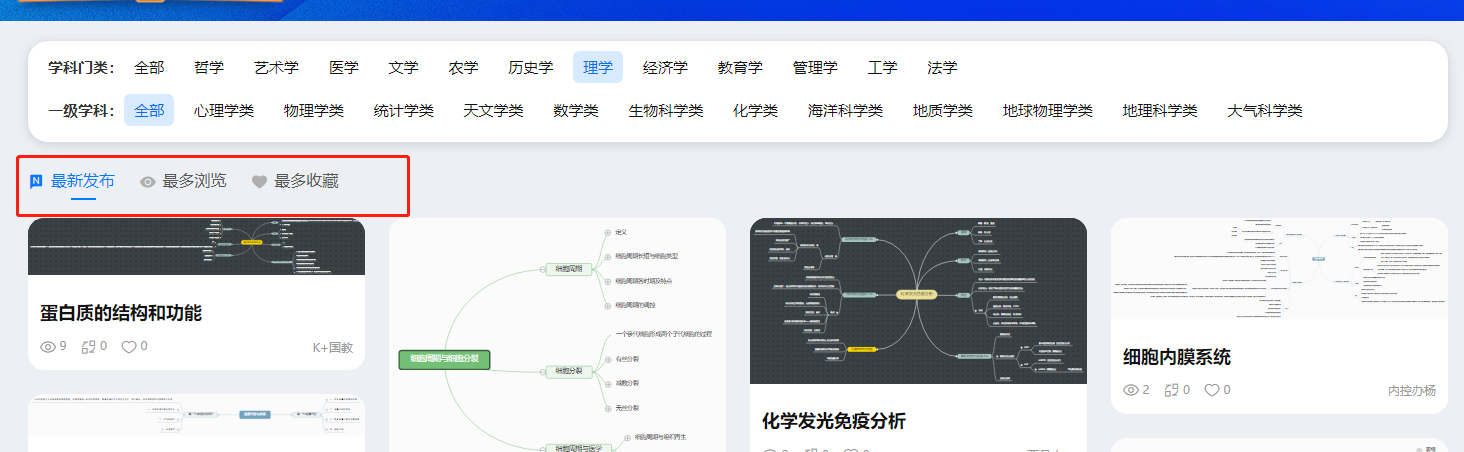Click the 最新发布 'N' icon
1464x452 pixels.
(37, 182)
